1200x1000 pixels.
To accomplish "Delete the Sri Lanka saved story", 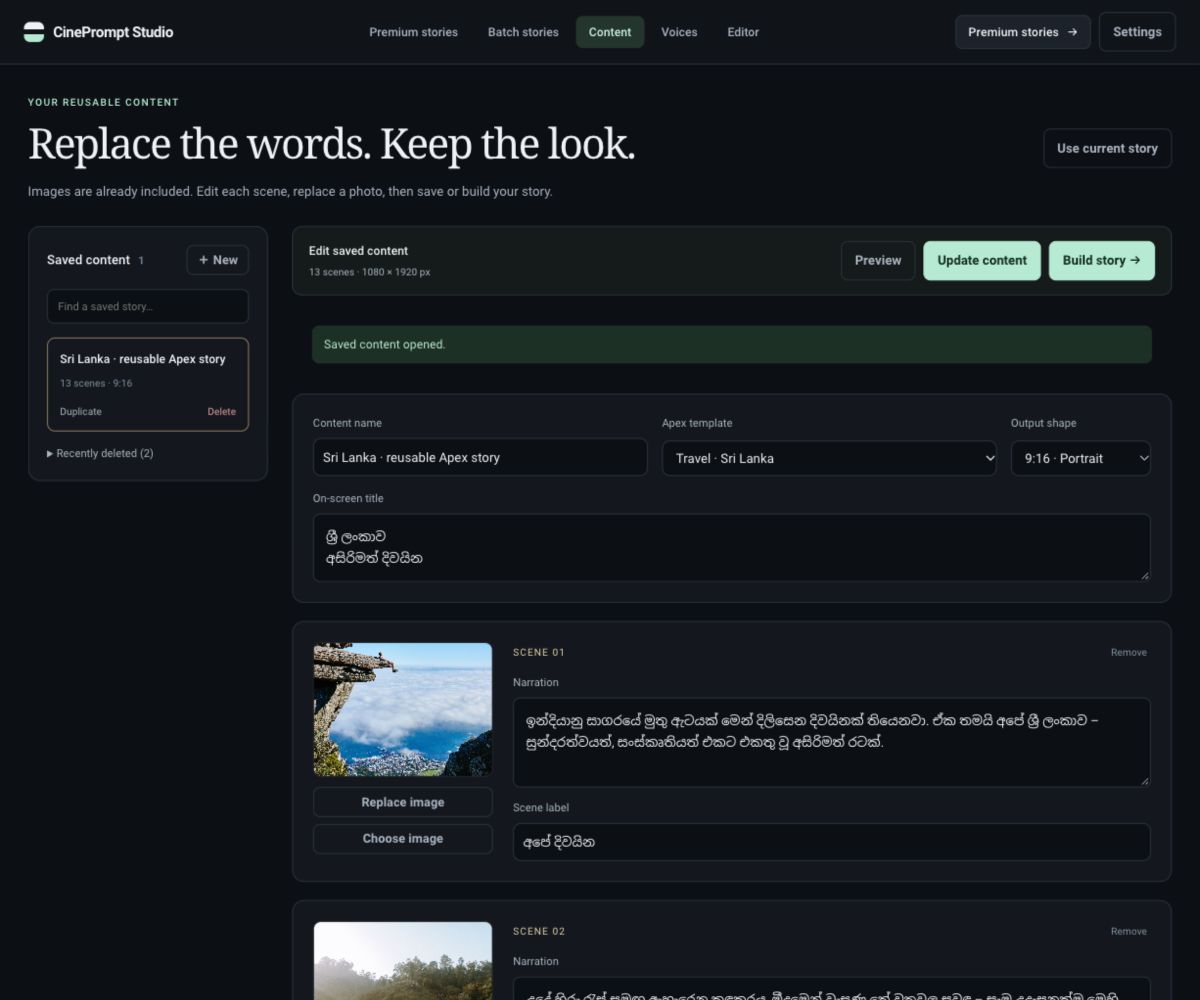I will click(x=222, y=412).
